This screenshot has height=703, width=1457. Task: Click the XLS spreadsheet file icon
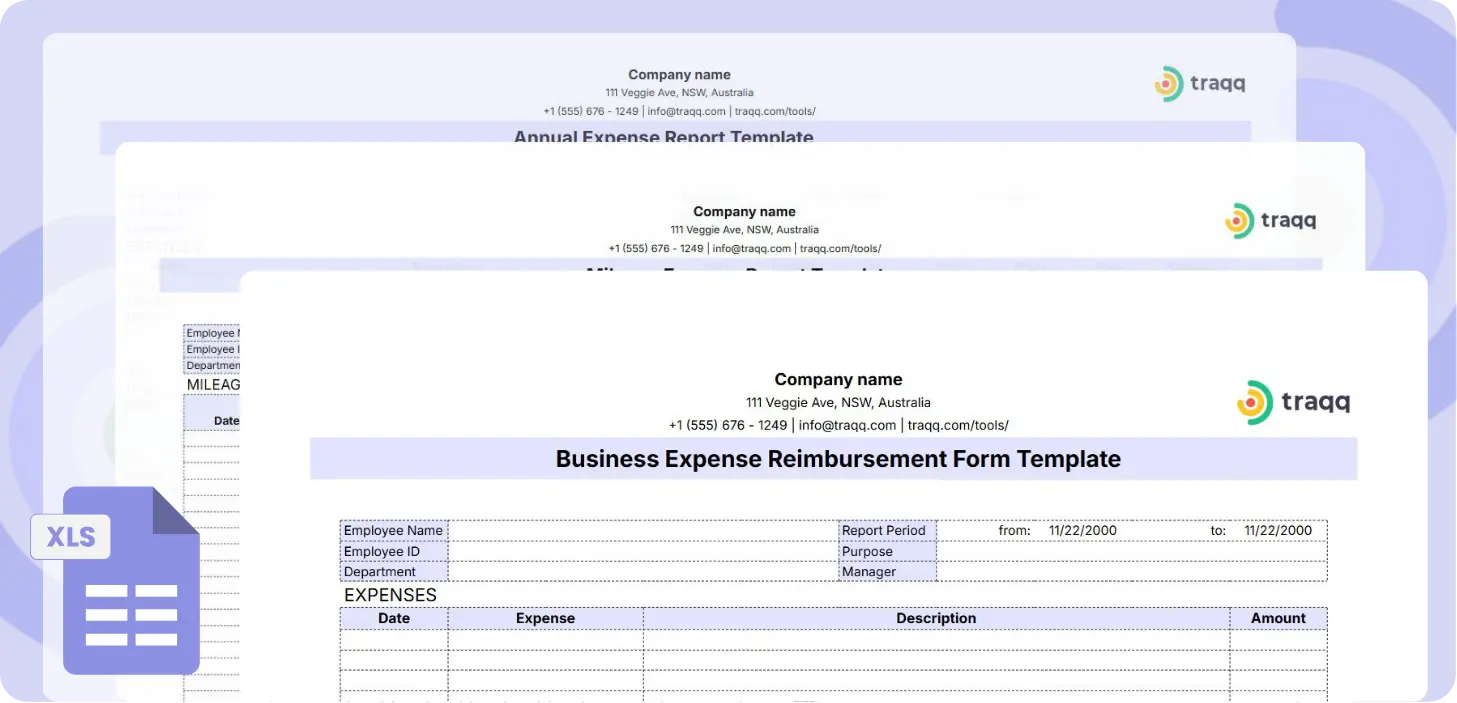pos(116,580)
